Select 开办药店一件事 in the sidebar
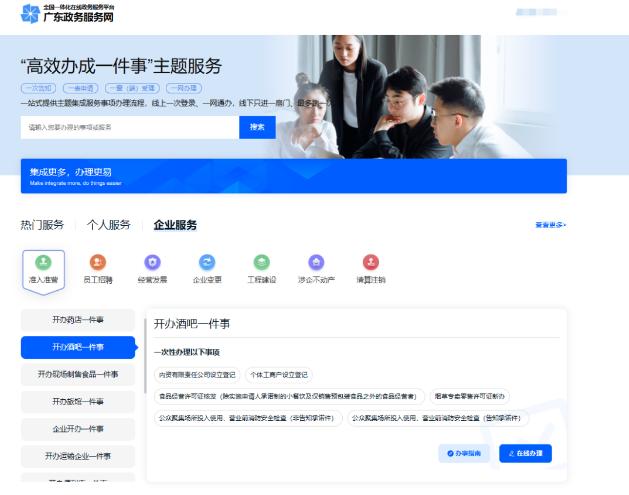The height and width of the screenshot is (495, 629). point(78,320)
